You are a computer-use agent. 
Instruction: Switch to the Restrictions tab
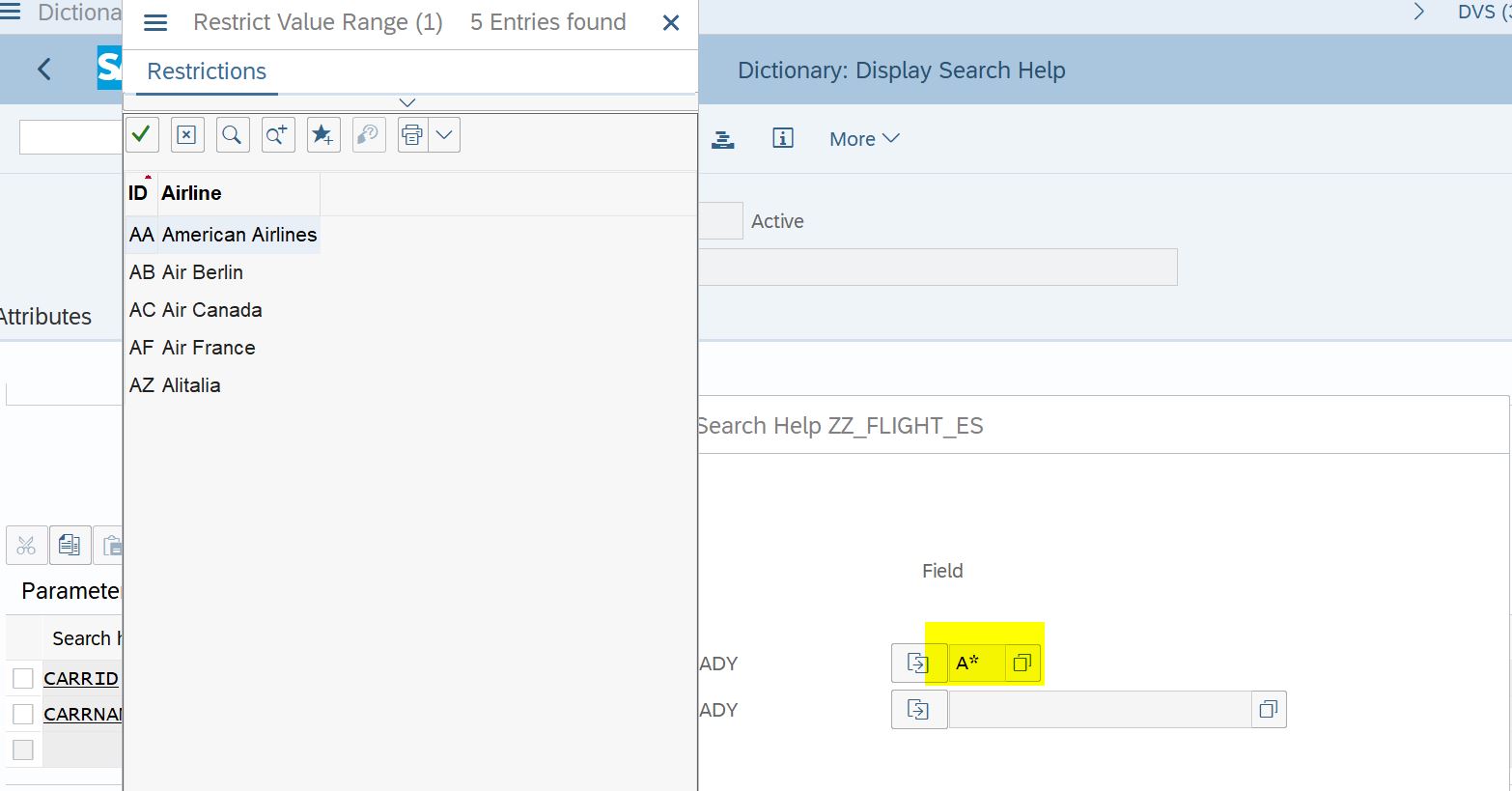(x=206, y=71)
